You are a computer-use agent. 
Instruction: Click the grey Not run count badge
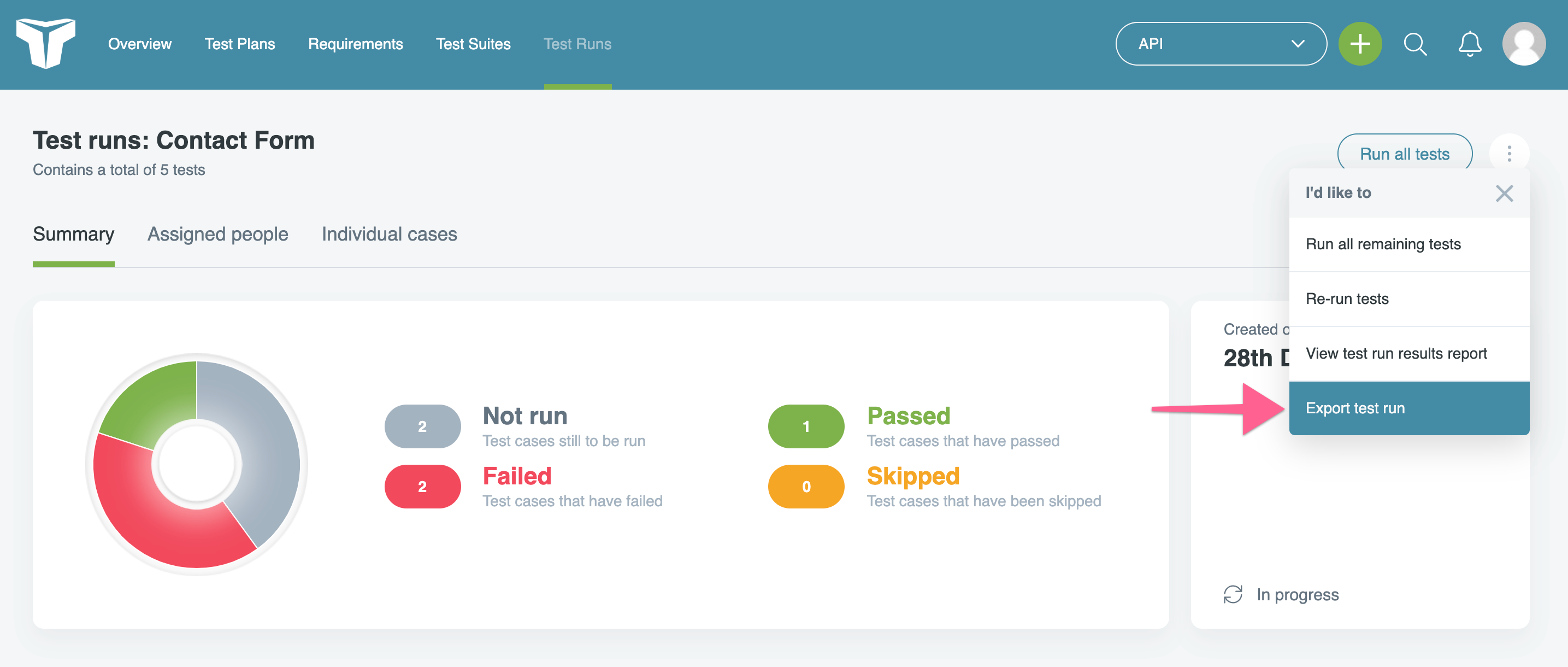pyautogui.click(x=422, y=426)
